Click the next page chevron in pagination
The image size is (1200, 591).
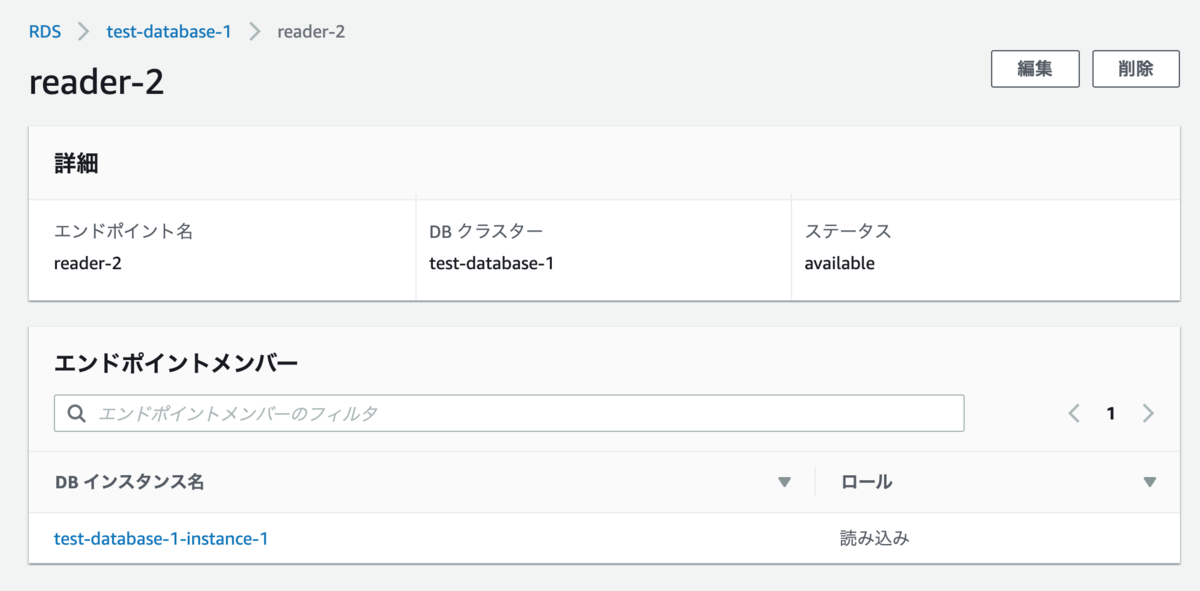1148,412
